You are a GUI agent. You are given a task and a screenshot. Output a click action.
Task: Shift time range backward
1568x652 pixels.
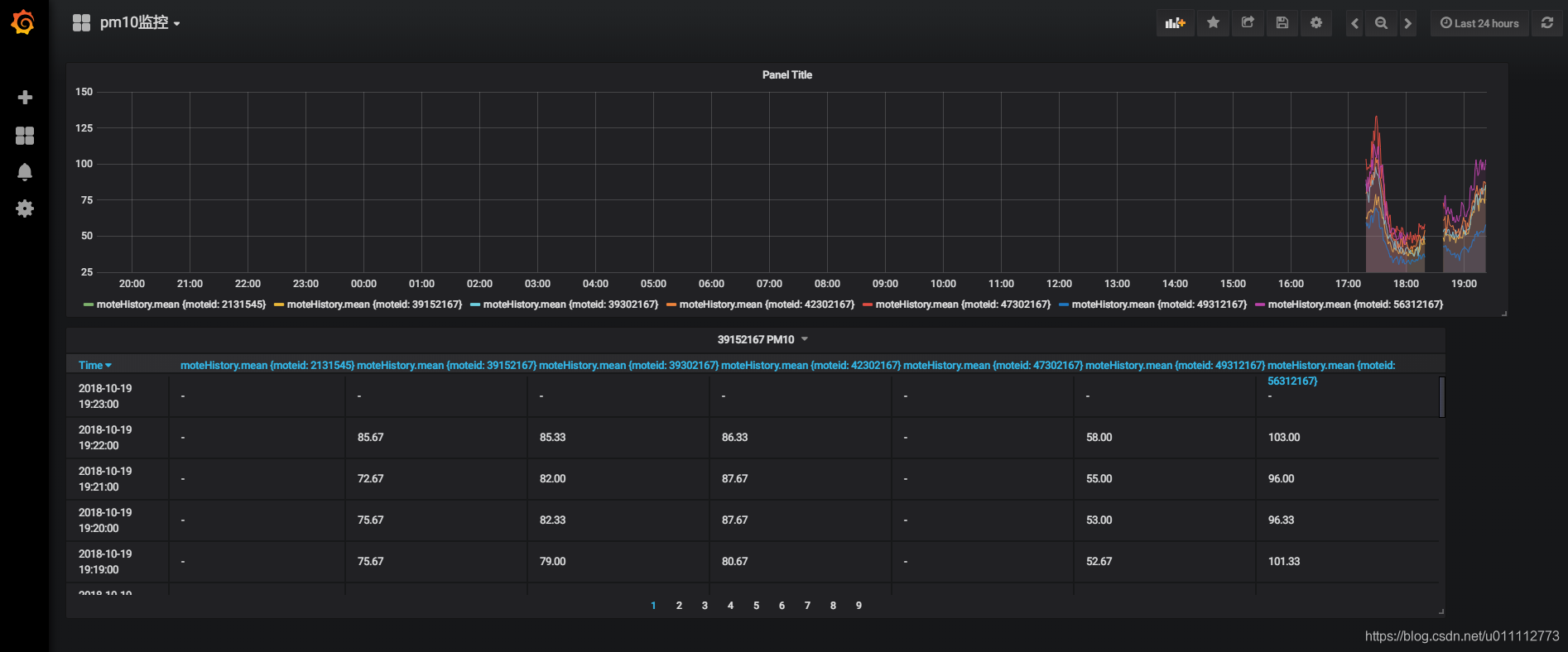(1354, 23)
